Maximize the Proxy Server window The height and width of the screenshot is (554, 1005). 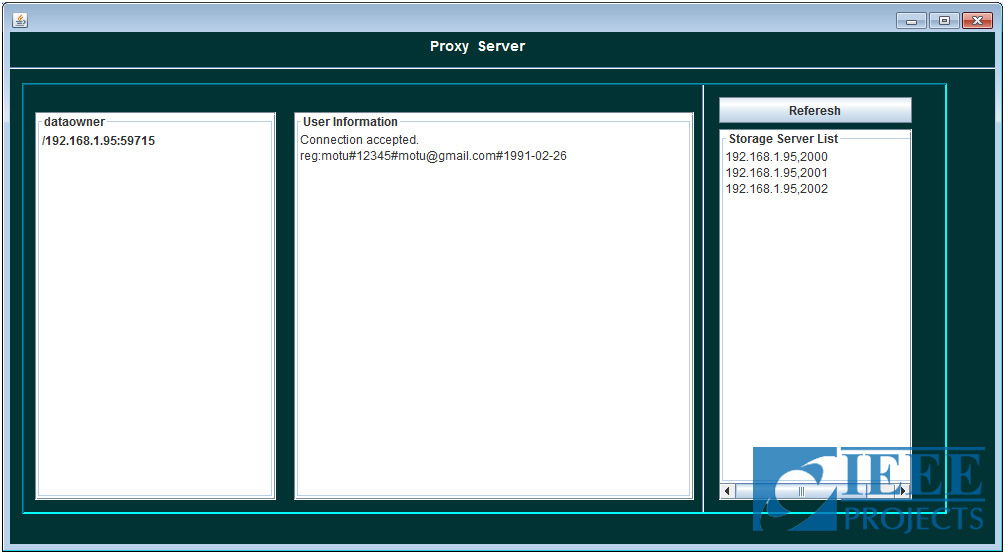click(944, 21)
